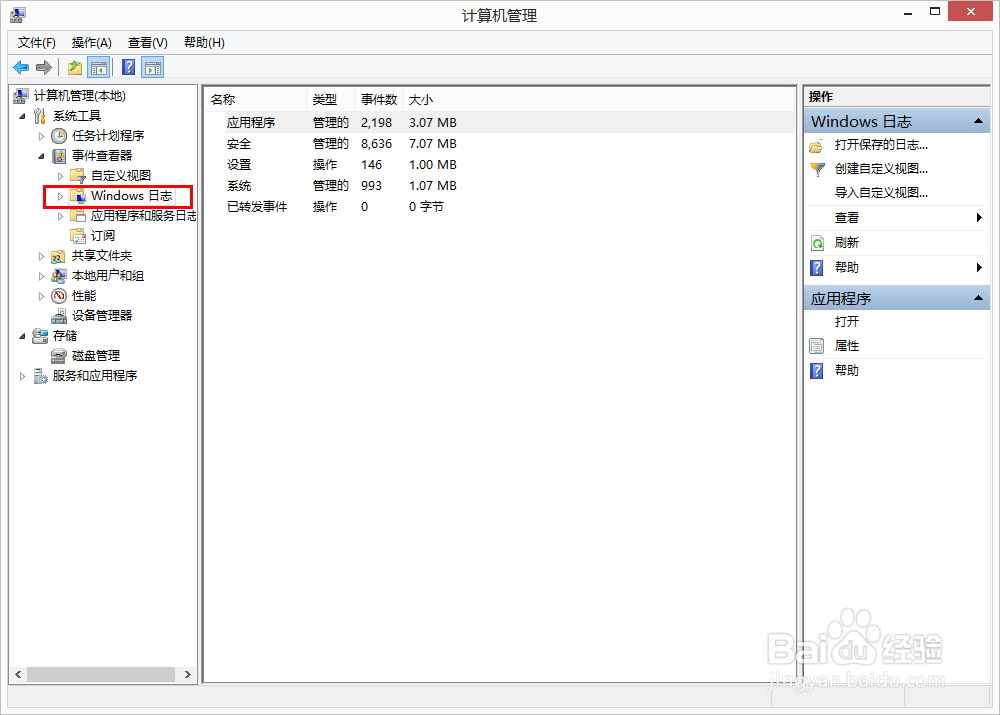Image resolution: width=1000 pixels, height=715 pixels.
Task: Click the 共享文件夹 icon
Action: 59,256
